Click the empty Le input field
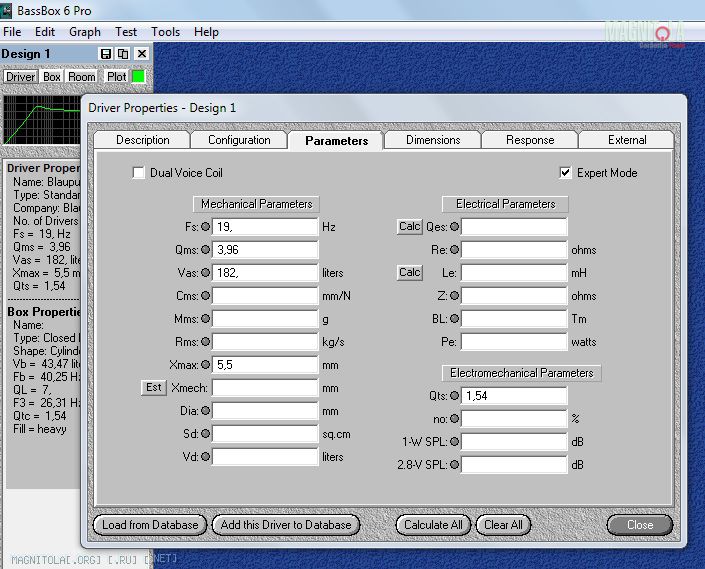Viewport: 705px width, 569px height. click(514, 272)
